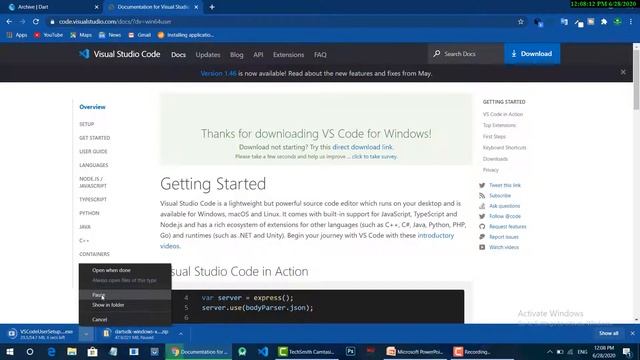The height and width of the screenshot is (360, 640).
Task: Expand the LANGUAGES sidebar section
Action: [94, 165]
